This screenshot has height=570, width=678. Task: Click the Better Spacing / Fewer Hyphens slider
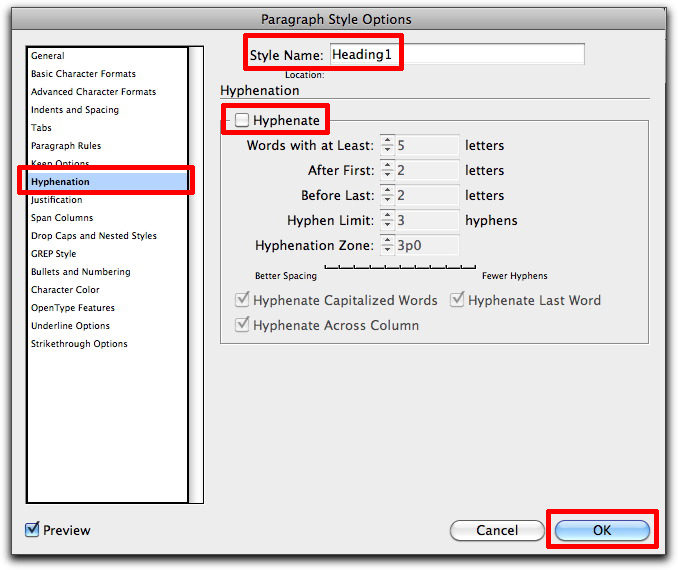pos(400,267)
